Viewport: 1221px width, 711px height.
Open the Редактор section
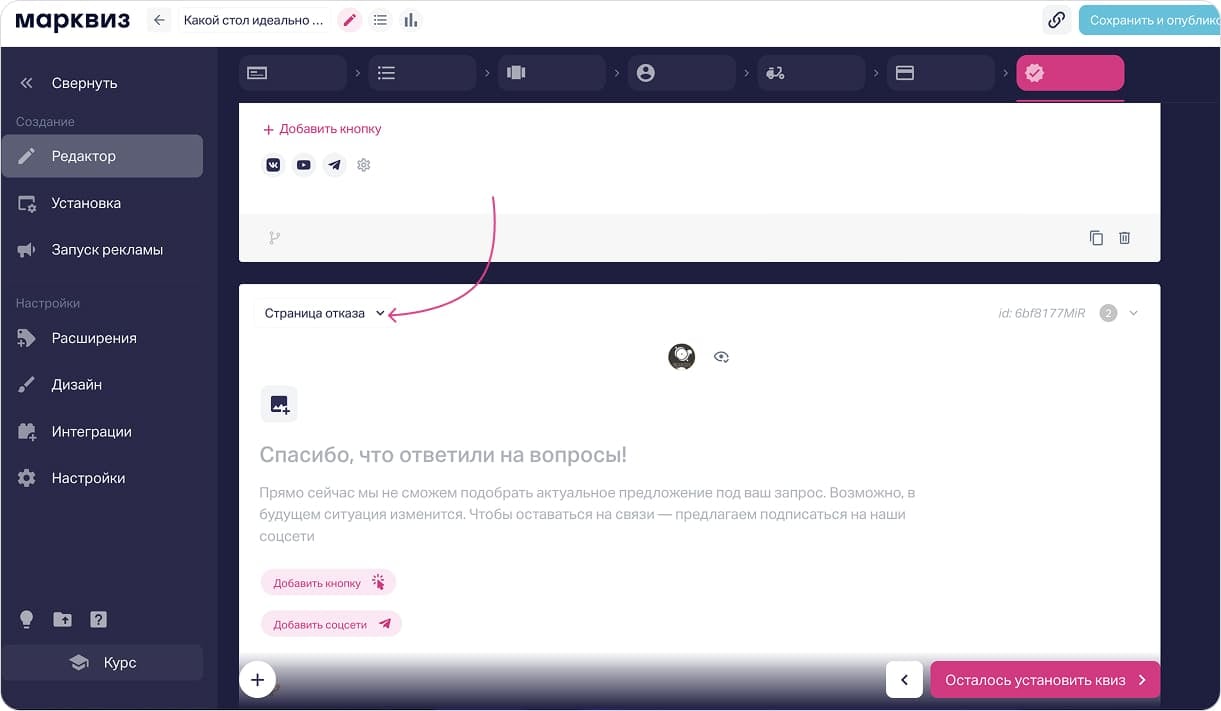pos(102,156)
